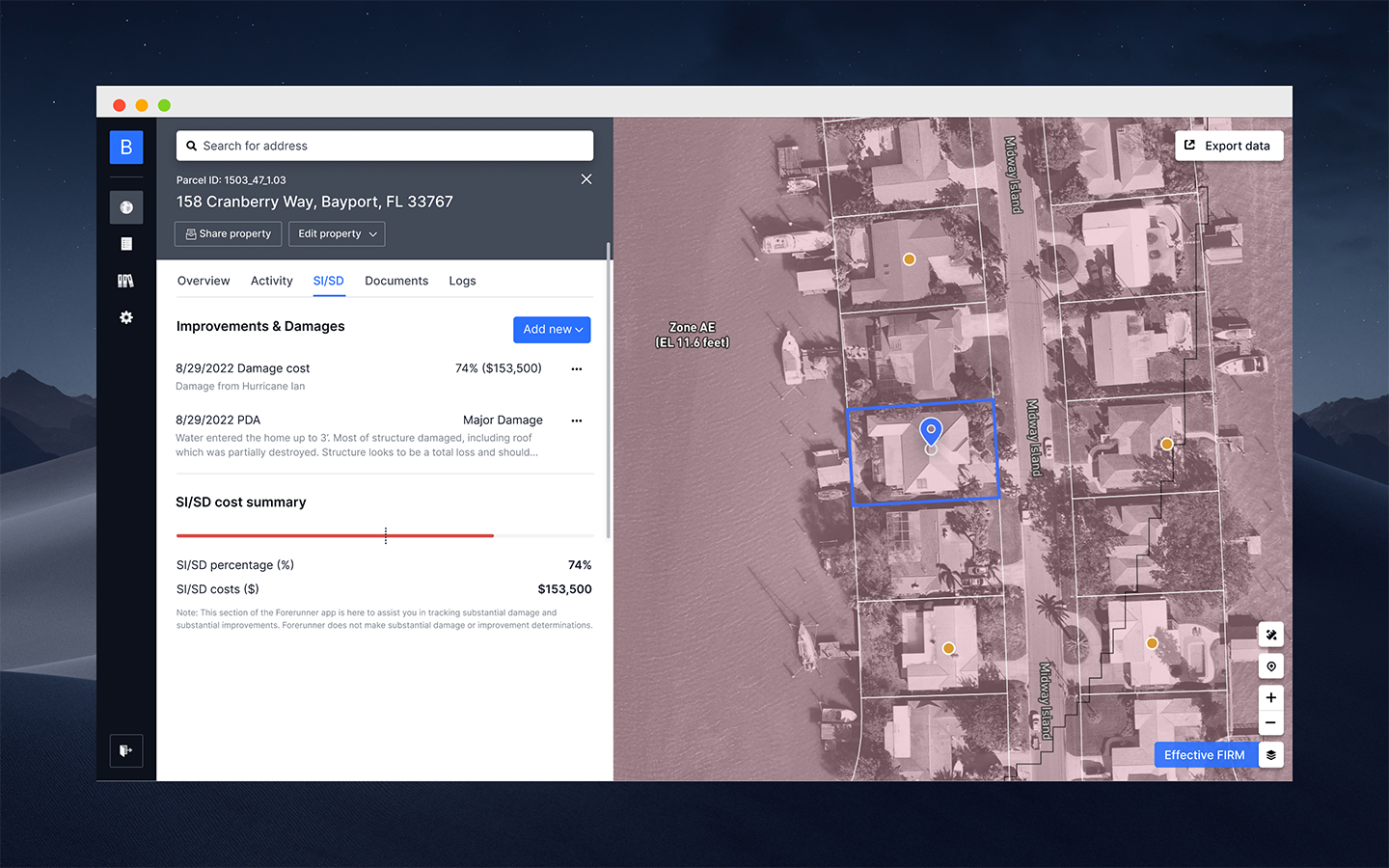
Task: Zoom in on the map
Action: (x=1271, y=697)
